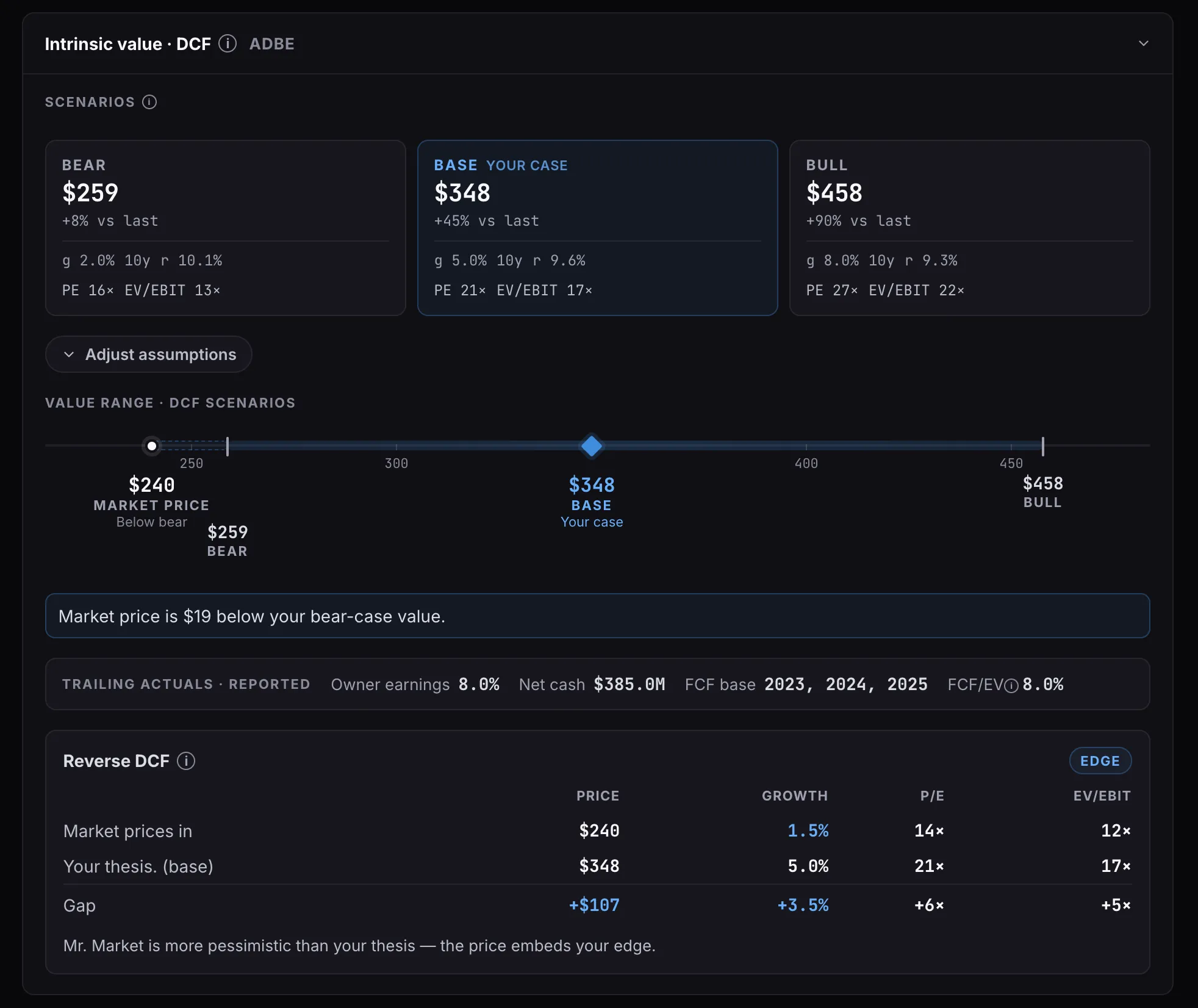Click the blue diamond base marker on value range
The height and width of the screenshot is (1008, 1198).
pyautogui.click(x=592, y=446)
